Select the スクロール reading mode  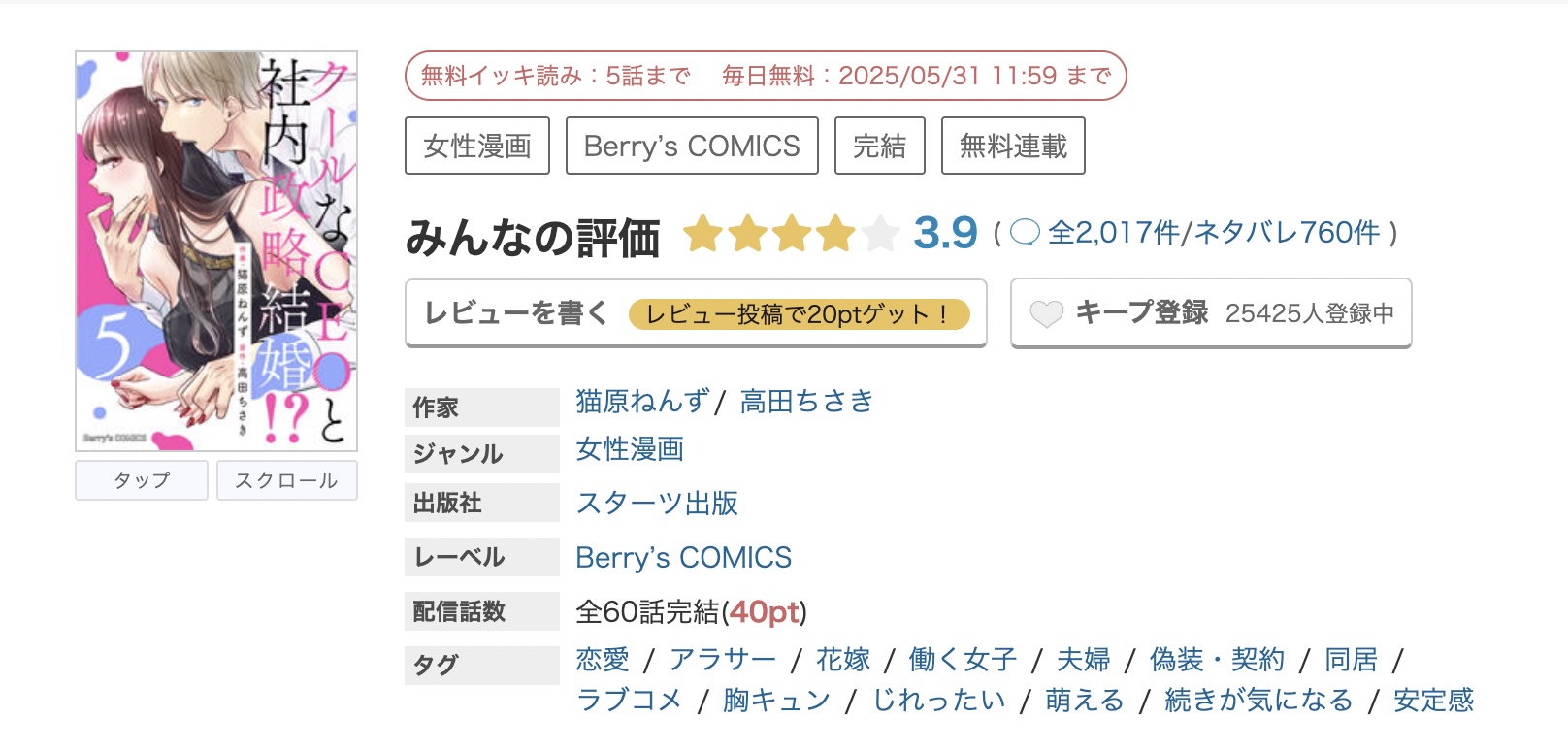click(x=286, y=480)
